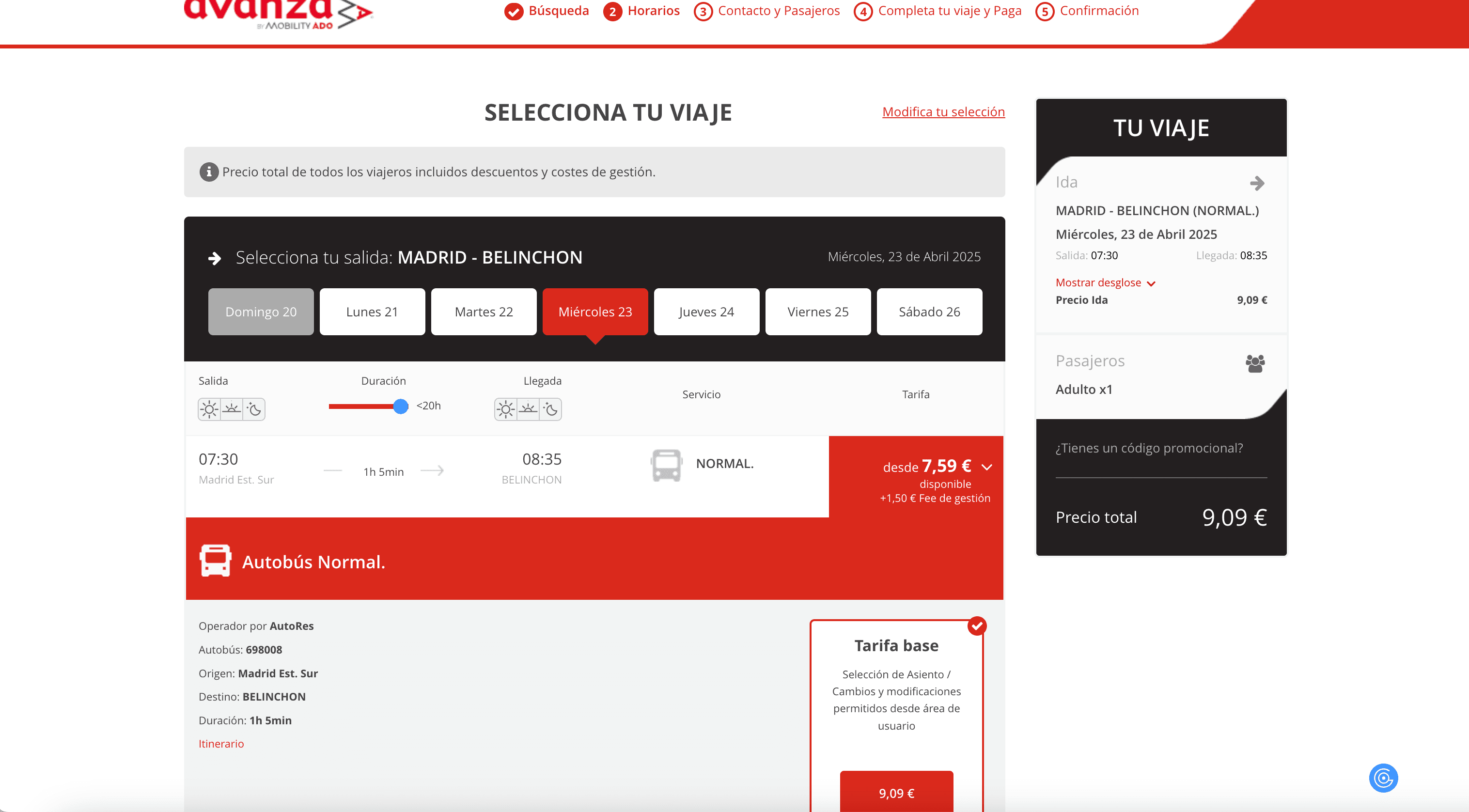
Task: Click the info icon beside price notice
Action: click(209, 172)
